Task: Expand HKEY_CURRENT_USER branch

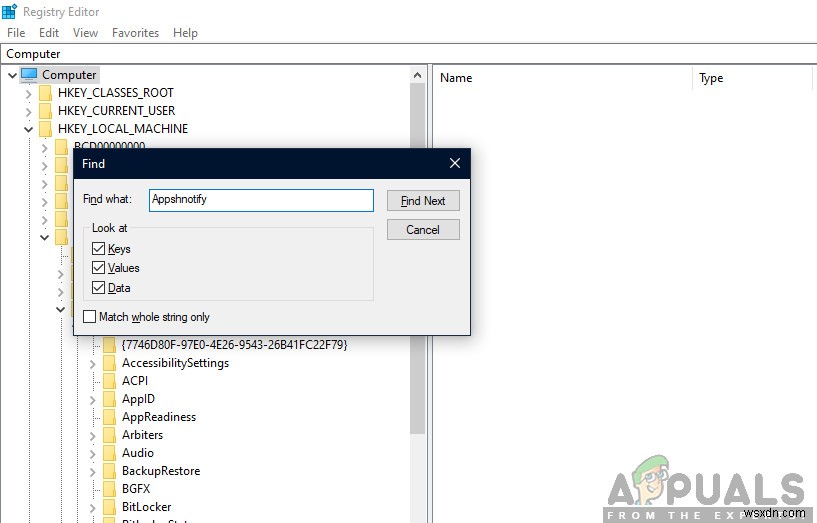Action: tap(29, 112)
